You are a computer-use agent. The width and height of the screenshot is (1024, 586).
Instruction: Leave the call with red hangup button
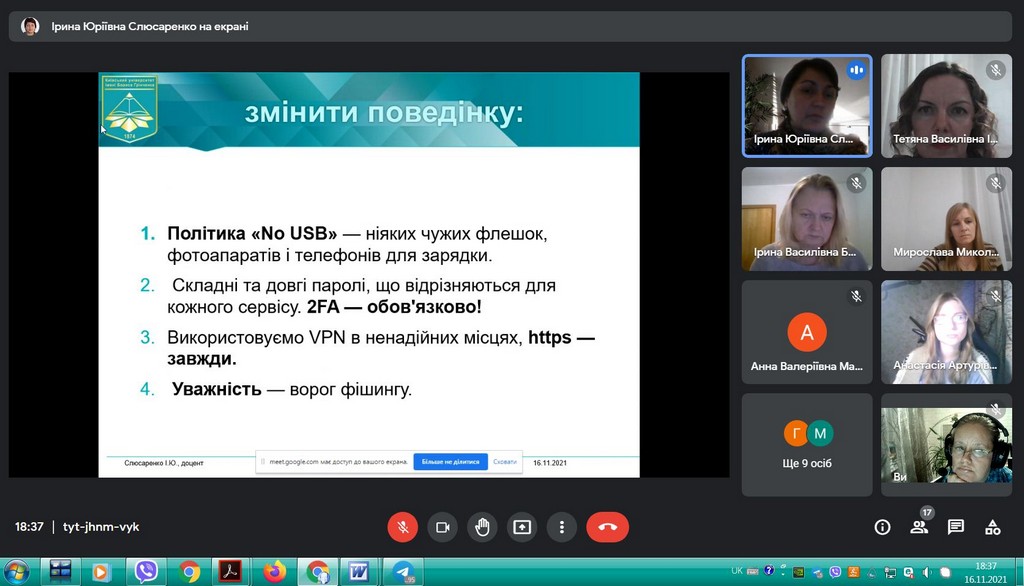pyautogui.click(x=607, y=527)
